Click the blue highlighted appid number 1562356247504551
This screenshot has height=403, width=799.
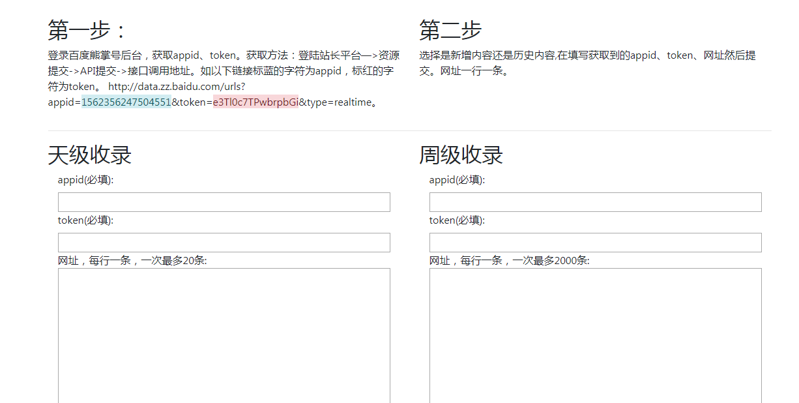(126, 102)
